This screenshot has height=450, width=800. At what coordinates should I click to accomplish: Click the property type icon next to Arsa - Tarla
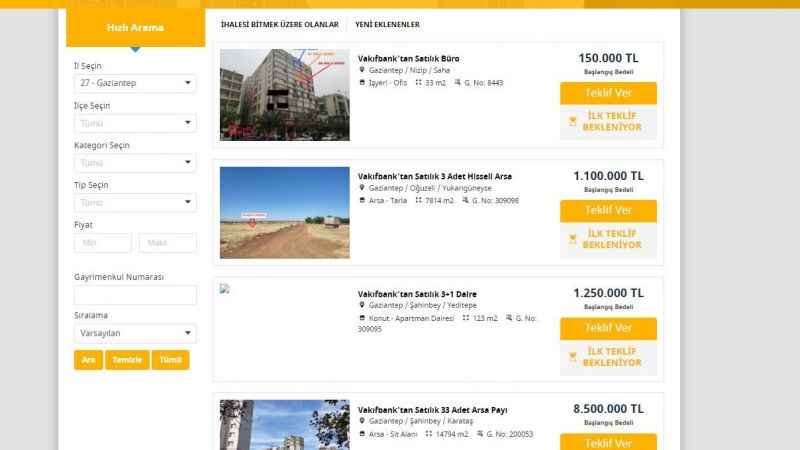(362, 201)
